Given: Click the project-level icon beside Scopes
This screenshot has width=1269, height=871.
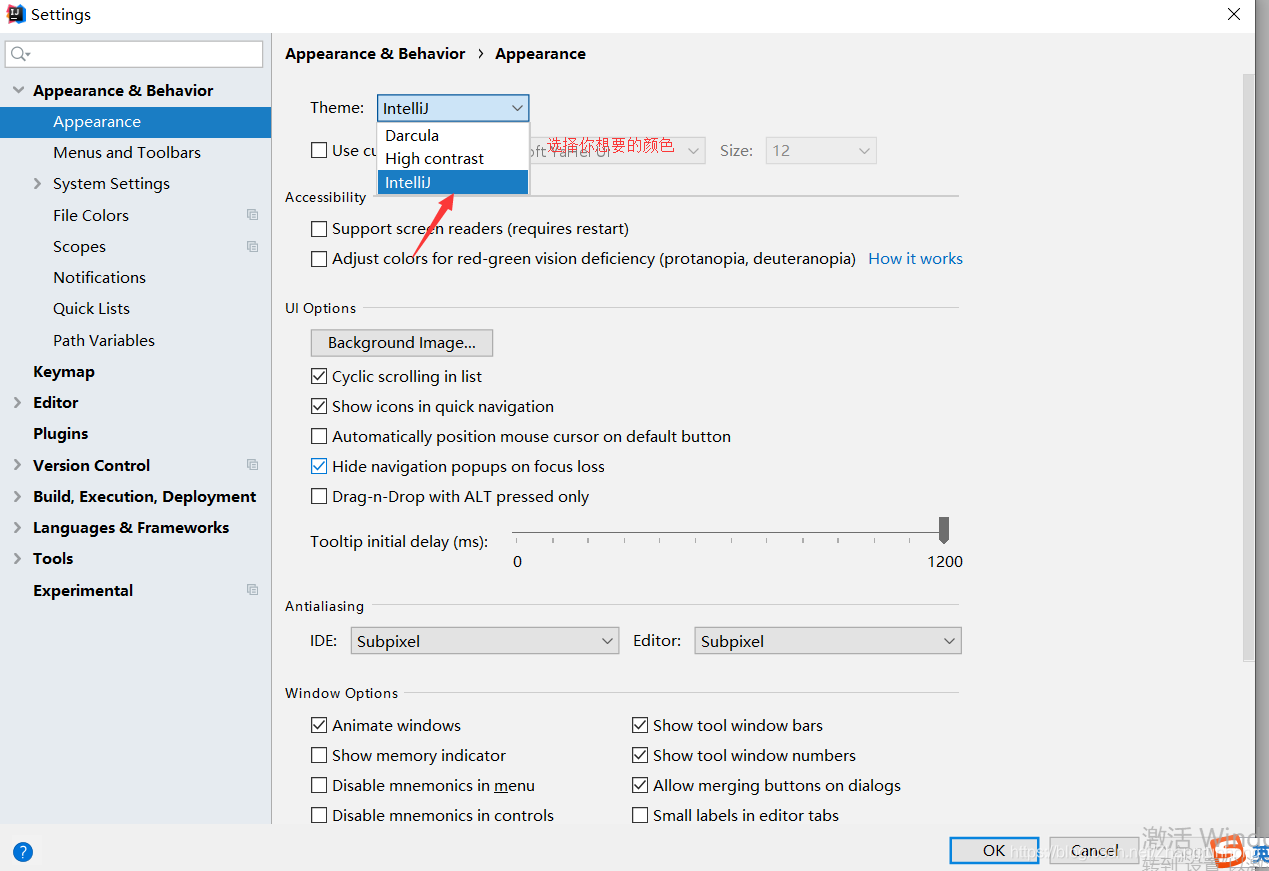Looking at the screenshot, I should coord(252,246).
